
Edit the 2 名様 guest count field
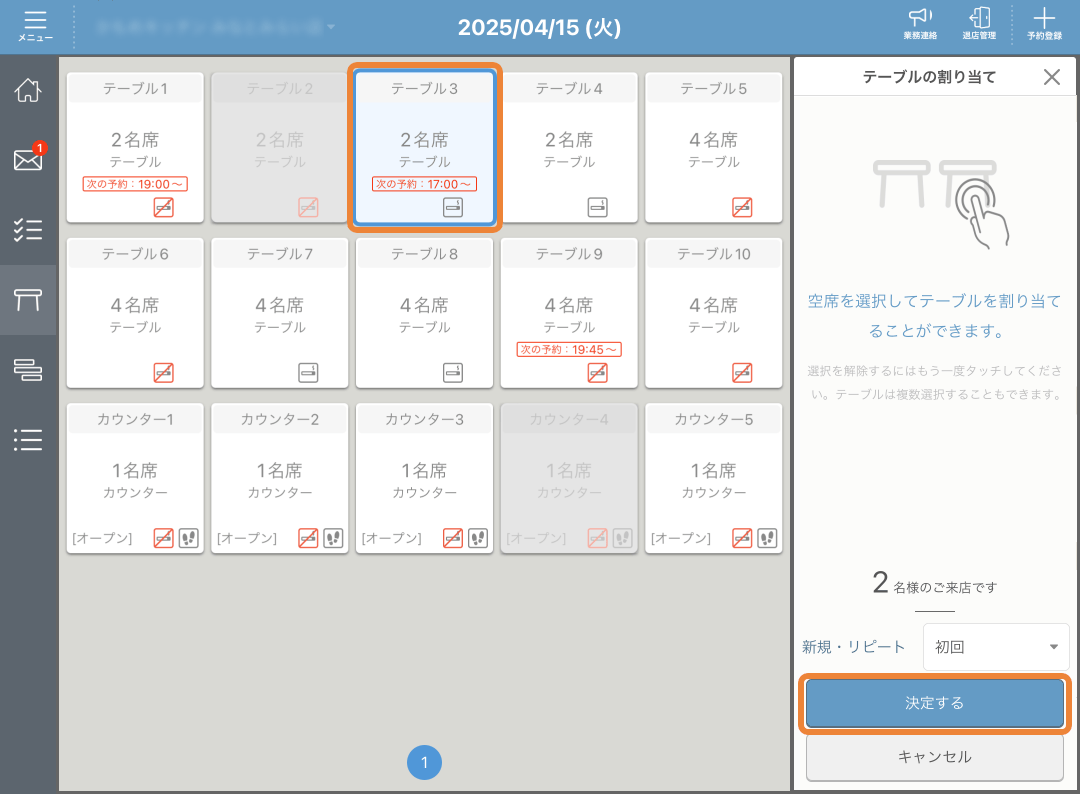click(935, 584)
